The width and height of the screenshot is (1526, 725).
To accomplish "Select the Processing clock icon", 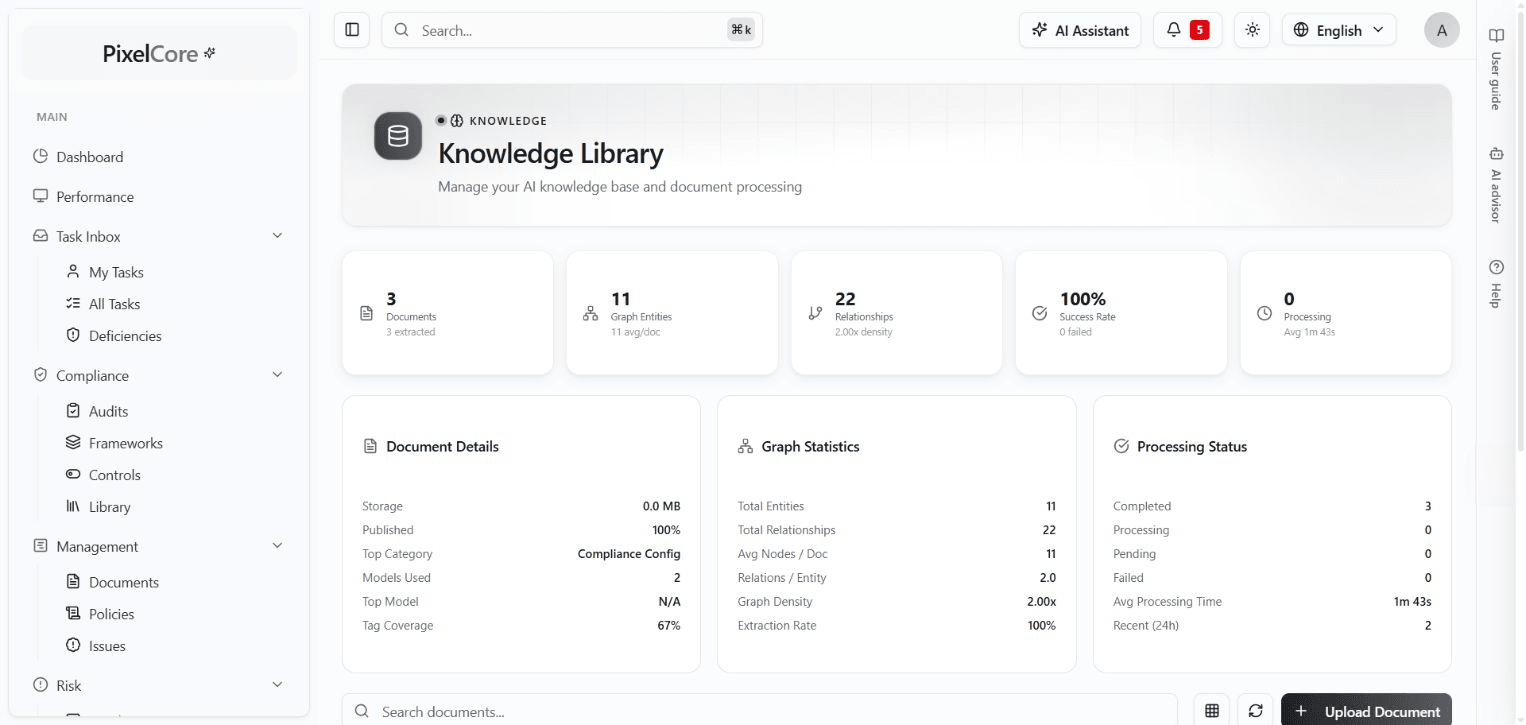I will pyautogui.click(x=1264, y=313).
